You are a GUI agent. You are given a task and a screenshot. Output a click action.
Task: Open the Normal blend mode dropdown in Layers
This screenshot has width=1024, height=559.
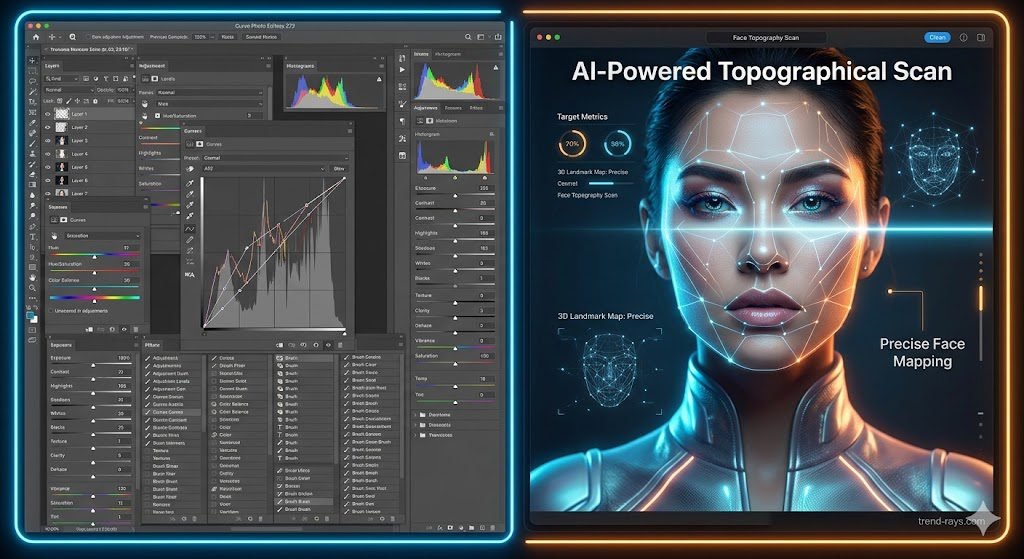pos(69,89)
